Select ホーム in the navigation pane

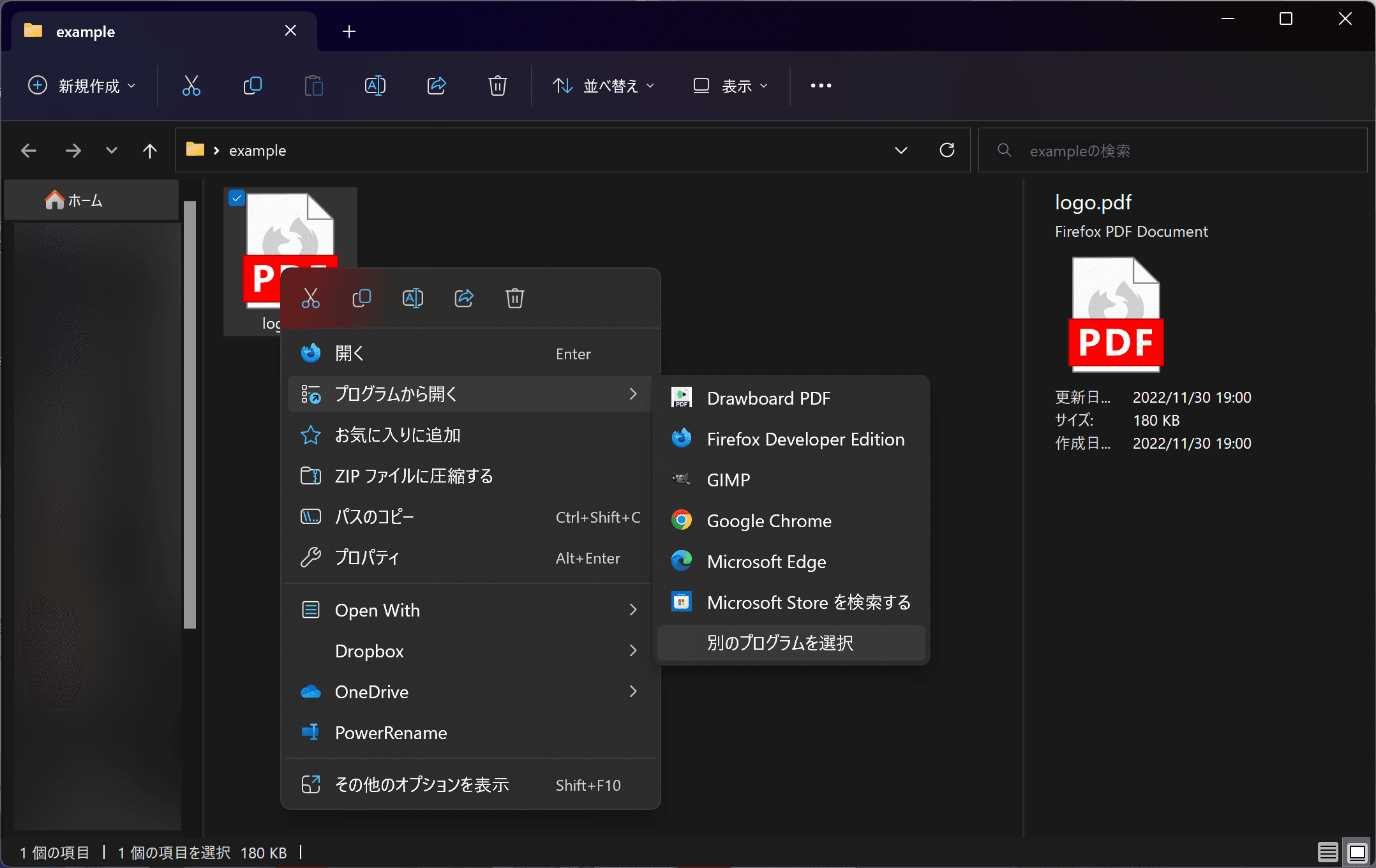(x=91, y=200)
